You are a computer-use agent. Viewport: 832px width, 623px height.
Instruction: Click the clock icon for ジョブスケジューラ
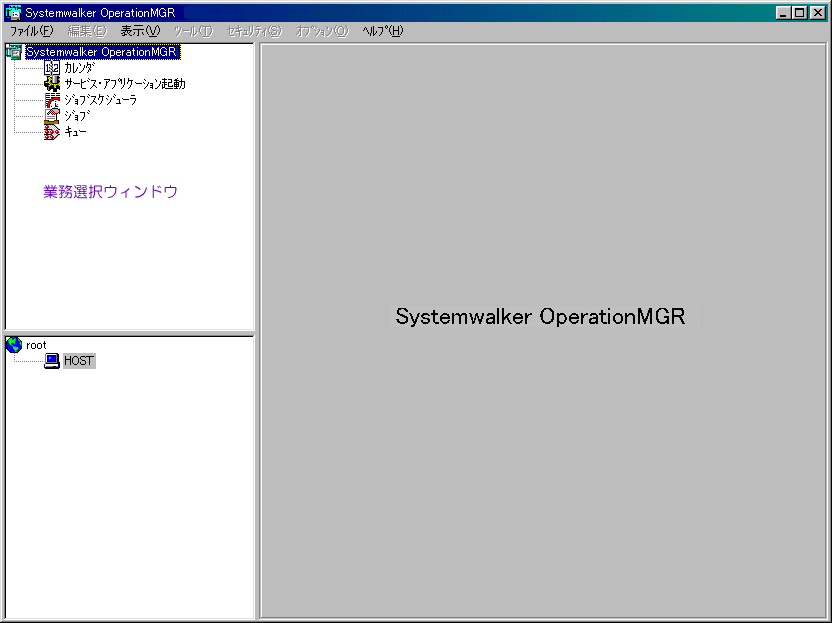(x=52, y=100)
